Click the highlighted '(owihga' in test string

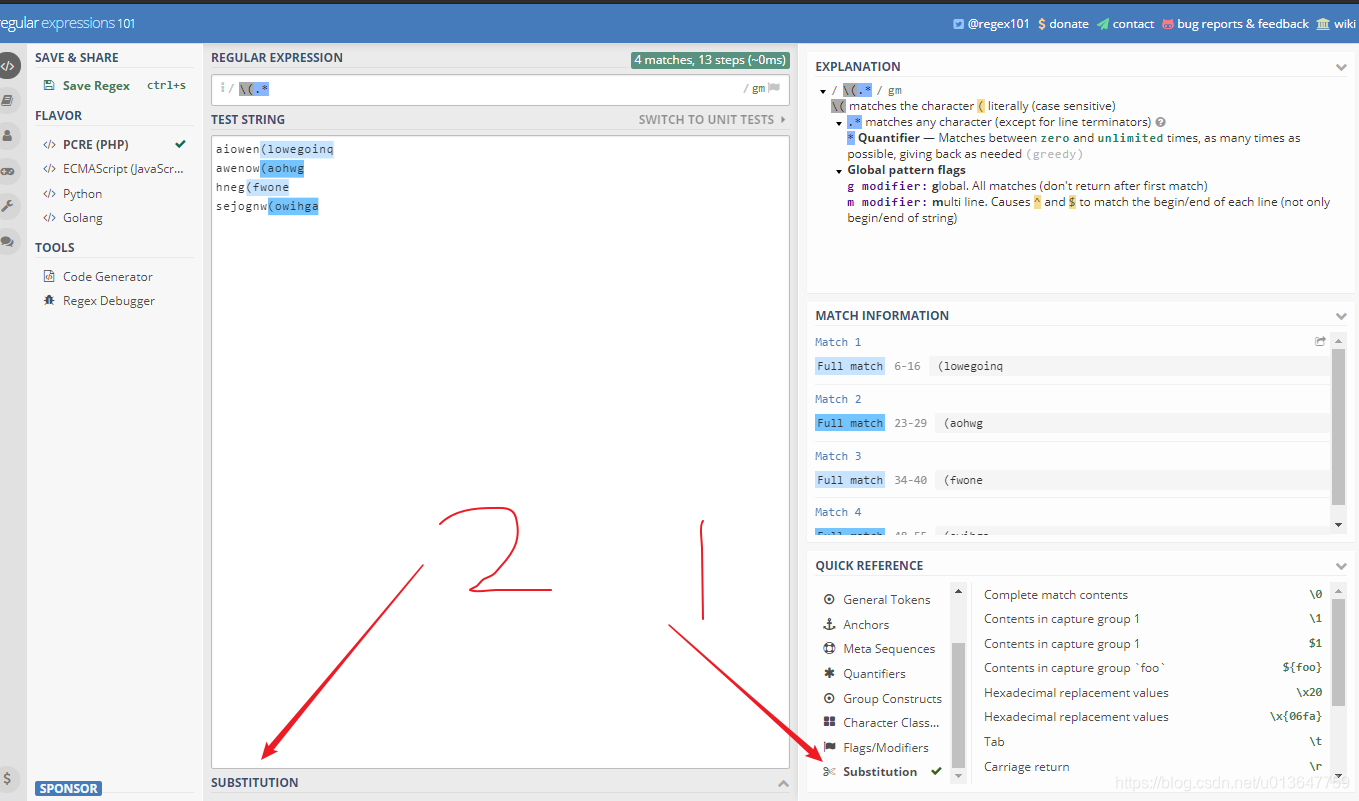(293, 206)
